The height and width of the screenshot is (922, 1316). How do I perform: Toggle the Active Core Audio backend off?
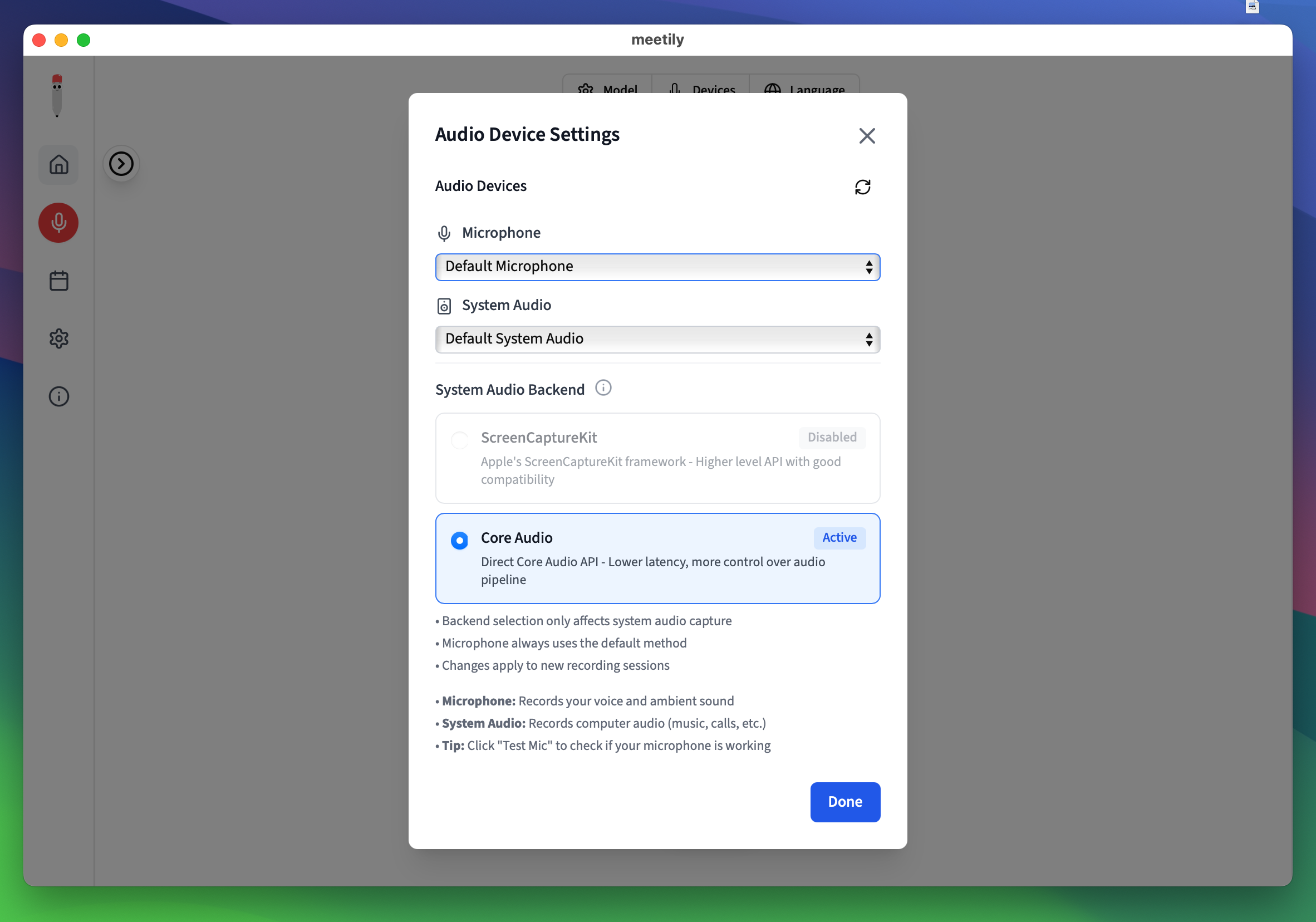pyautogui.click(x=459, y=540)
